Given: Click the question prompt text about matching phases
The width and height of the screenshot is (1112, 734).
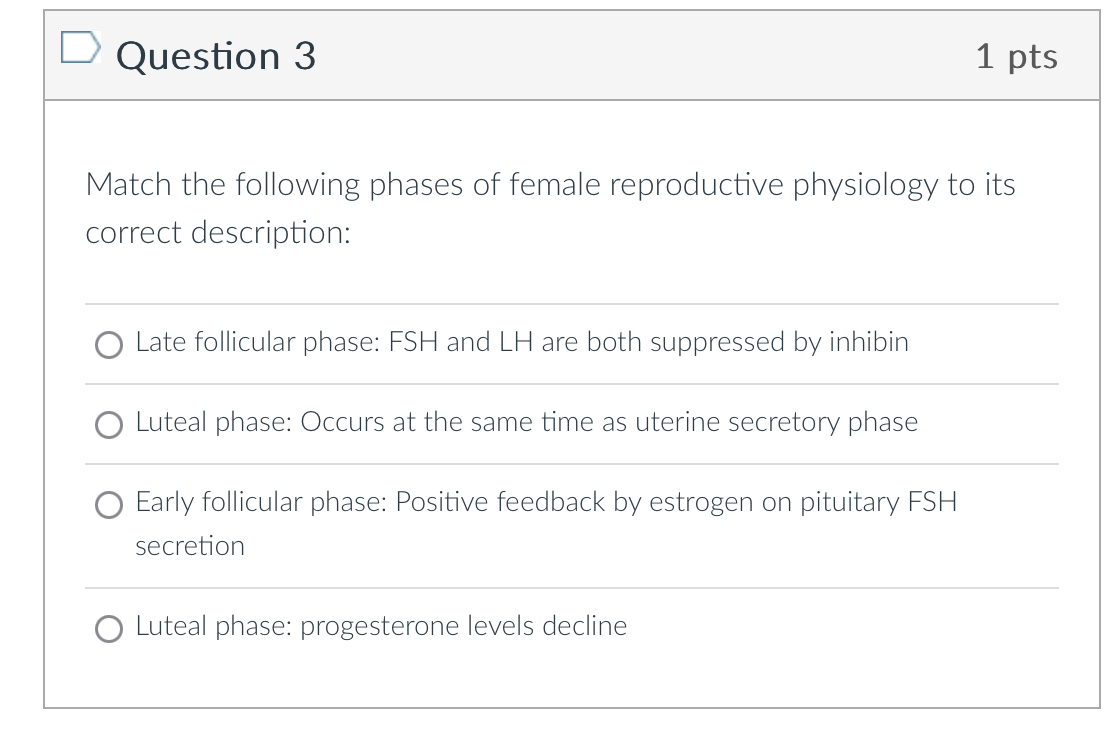Looking at the screenshot, I should pos(550,208).
